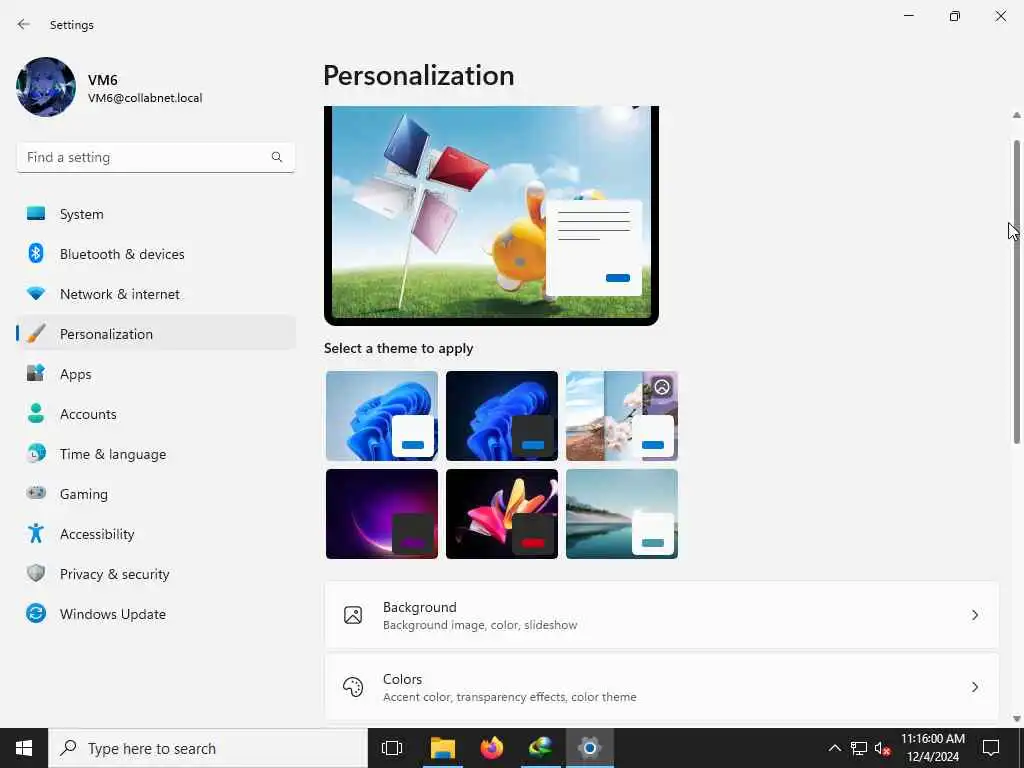Open Colors accent and transparency row
The height and width of the screenshot is (768, 1024).
coord(662,687)
